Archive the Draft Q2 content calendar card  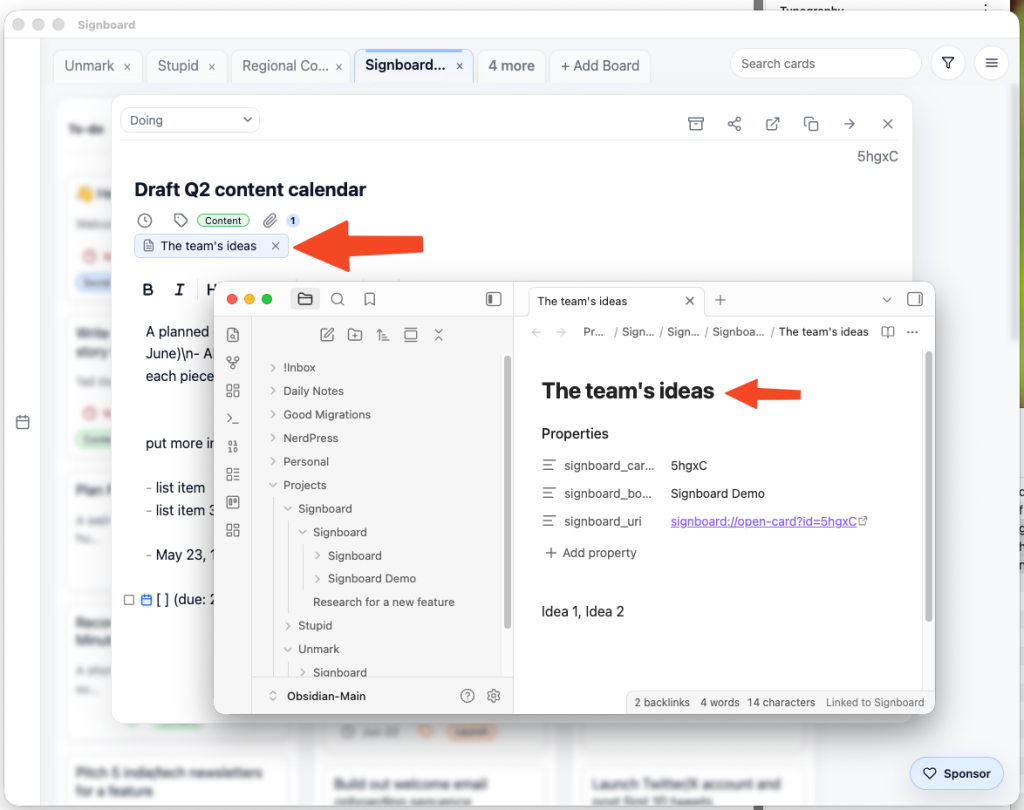click(x=696, y=123)
